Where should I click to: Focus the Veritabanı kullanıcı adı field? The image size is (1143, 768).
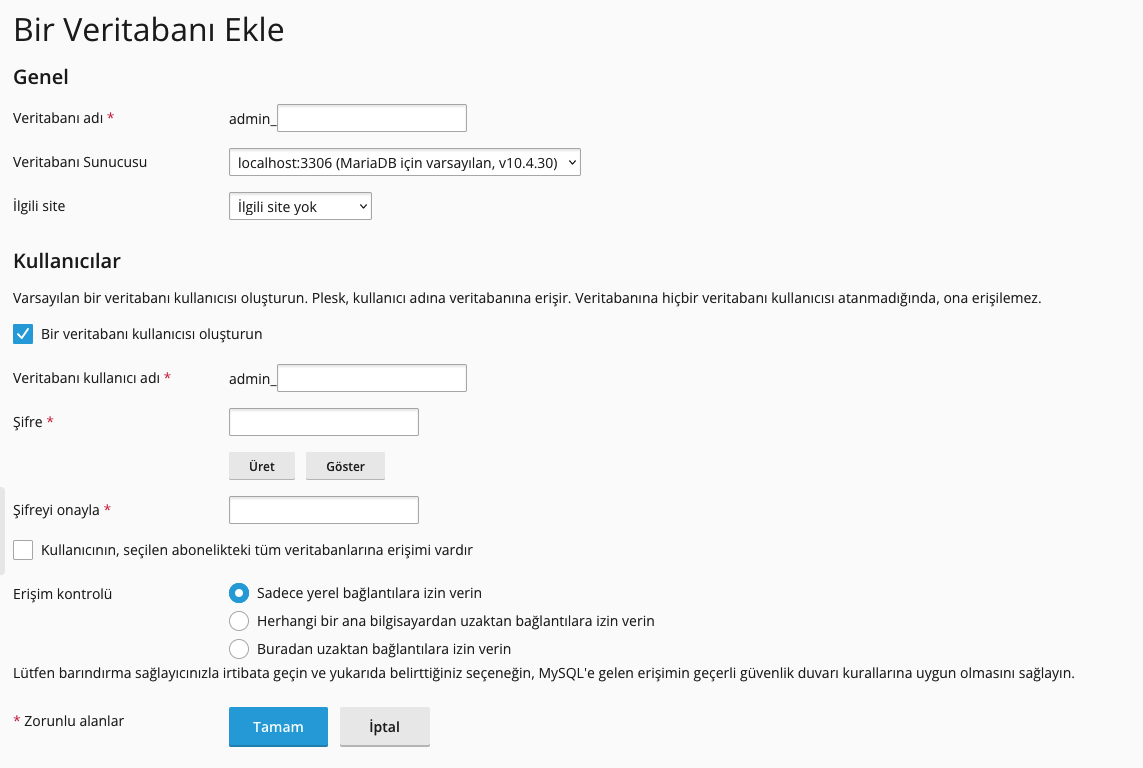[x=372, y=378]
